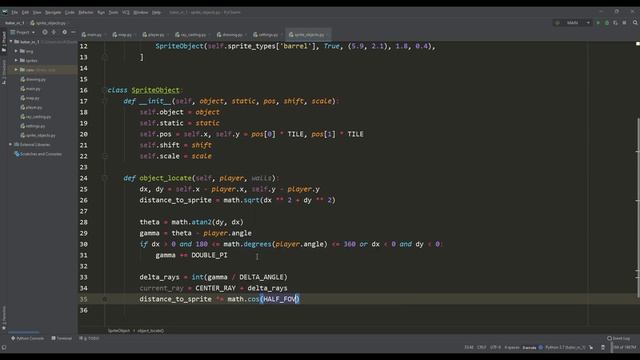Open player.py in the project tree
Viewport: 640px width, 360px height.
pos(31,107)
